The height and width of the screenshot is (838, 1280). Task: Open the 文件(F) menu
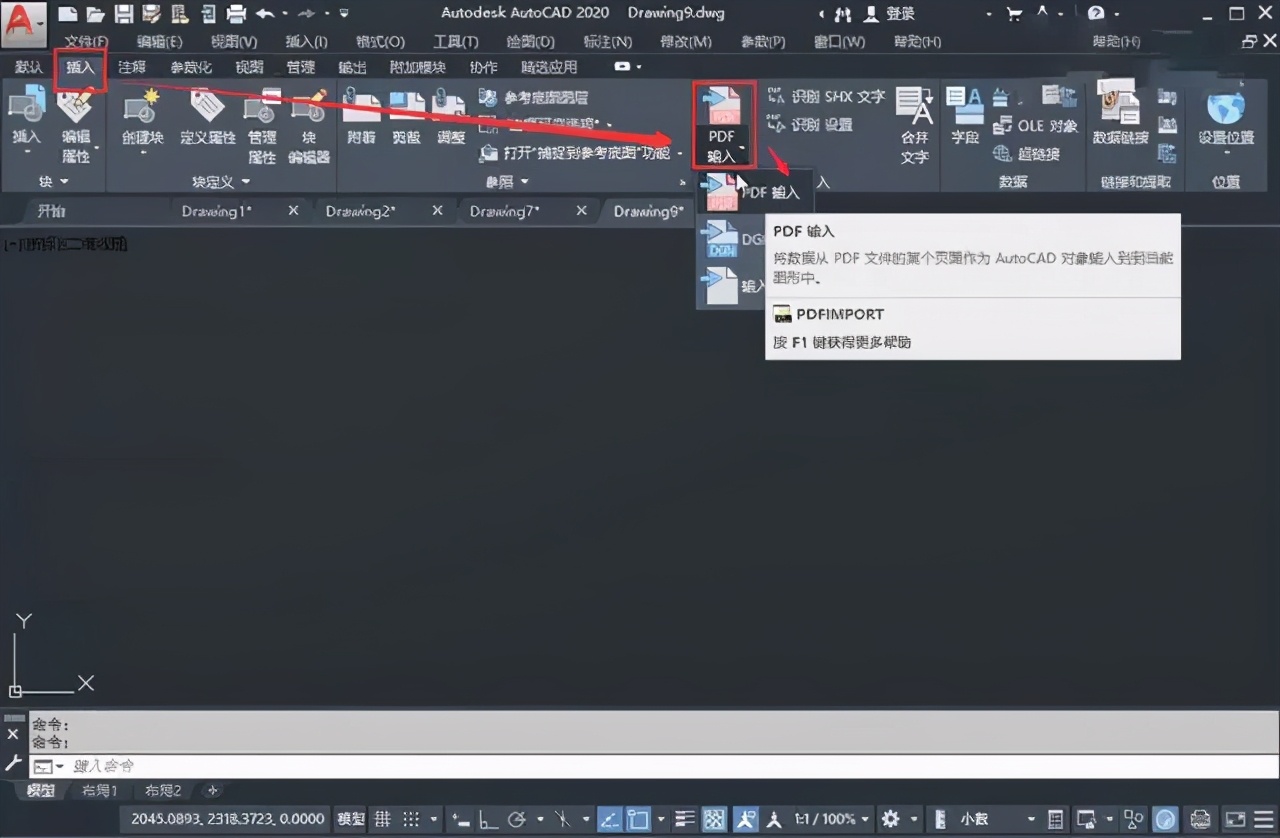[86, 42]
